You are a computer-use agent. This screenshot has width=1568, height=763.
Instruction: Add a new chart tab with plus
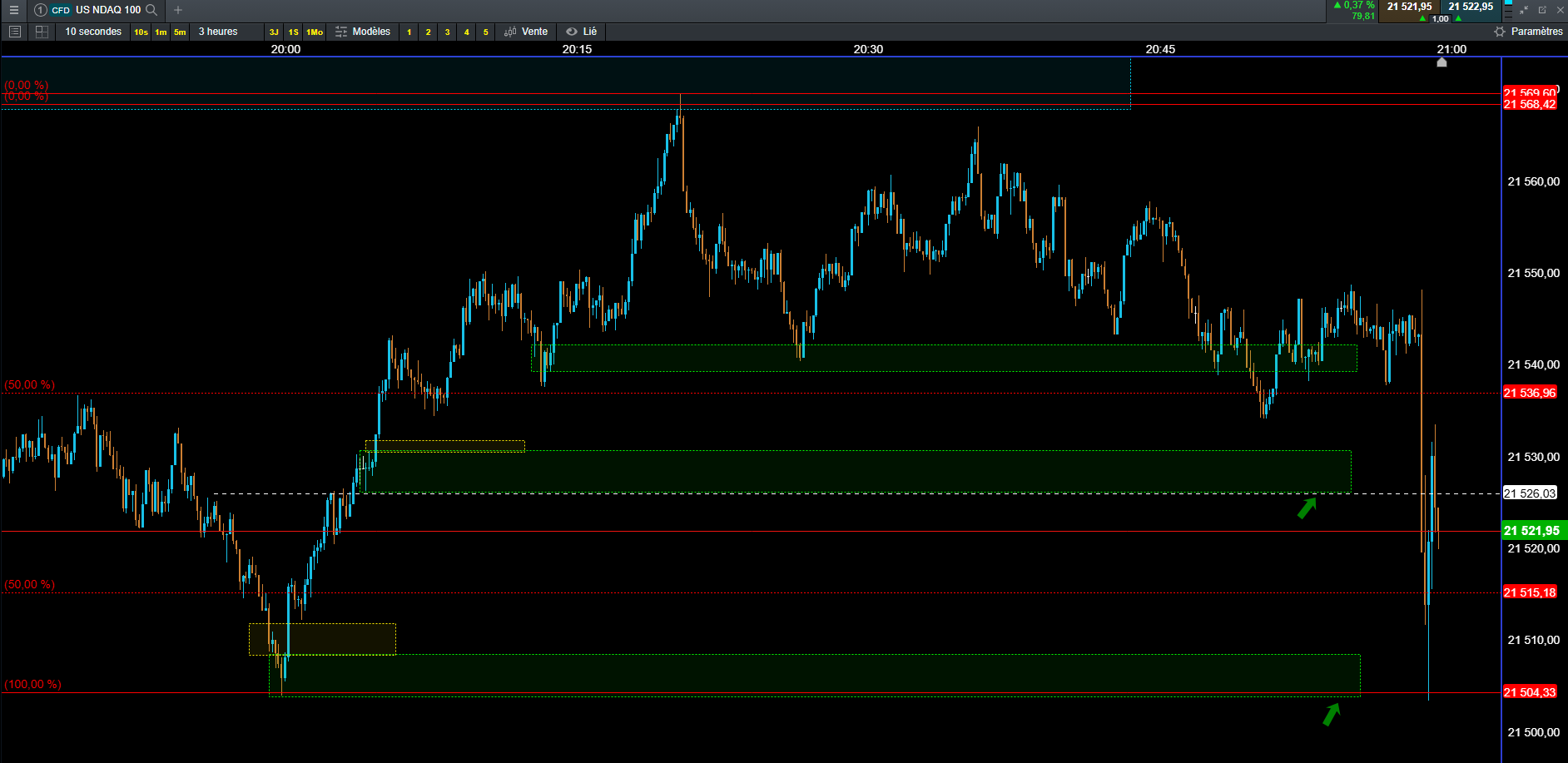click(178, 10)
